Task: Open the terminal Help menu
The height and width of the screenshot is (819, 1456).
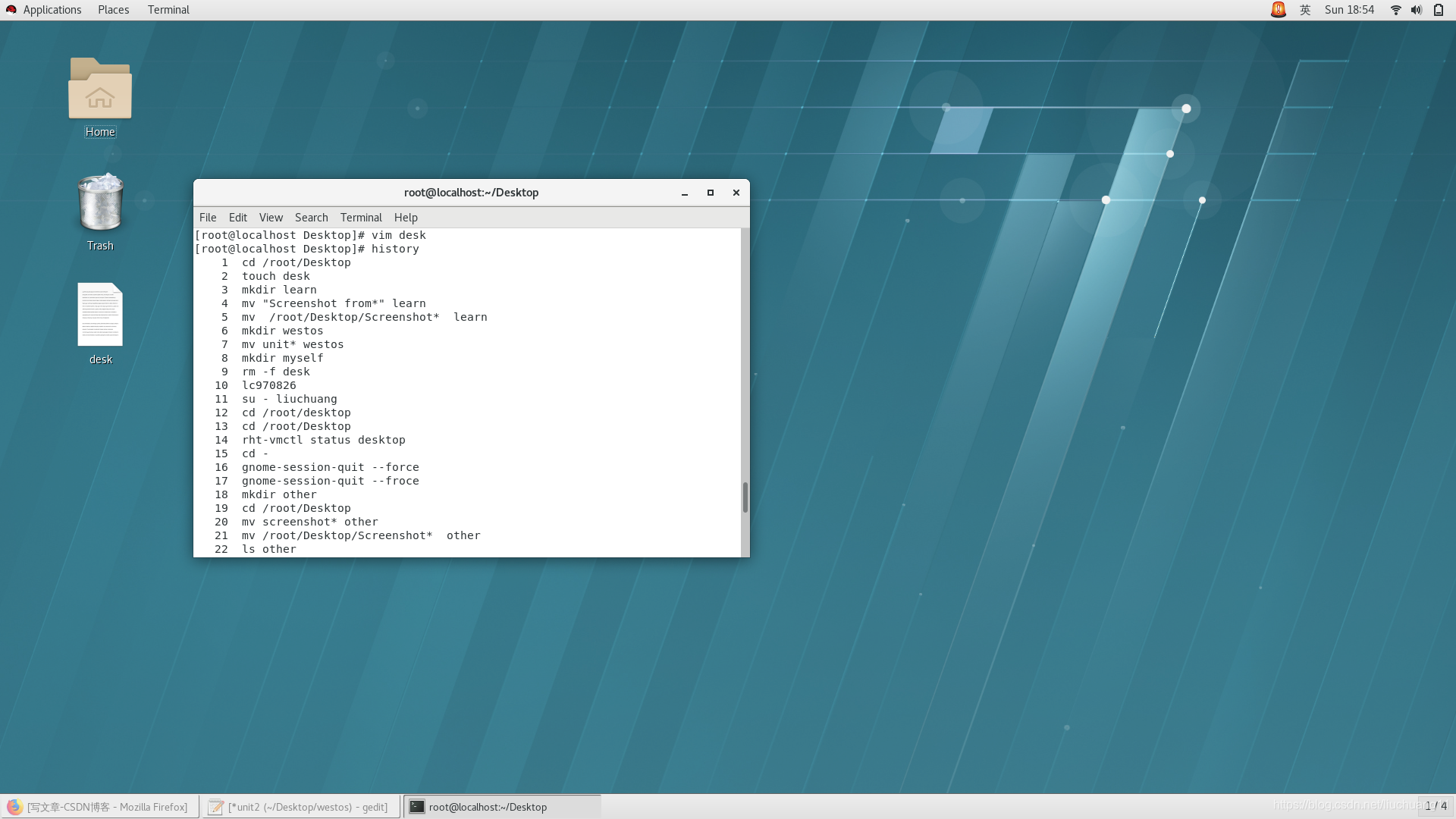Action: click(406, 218)
